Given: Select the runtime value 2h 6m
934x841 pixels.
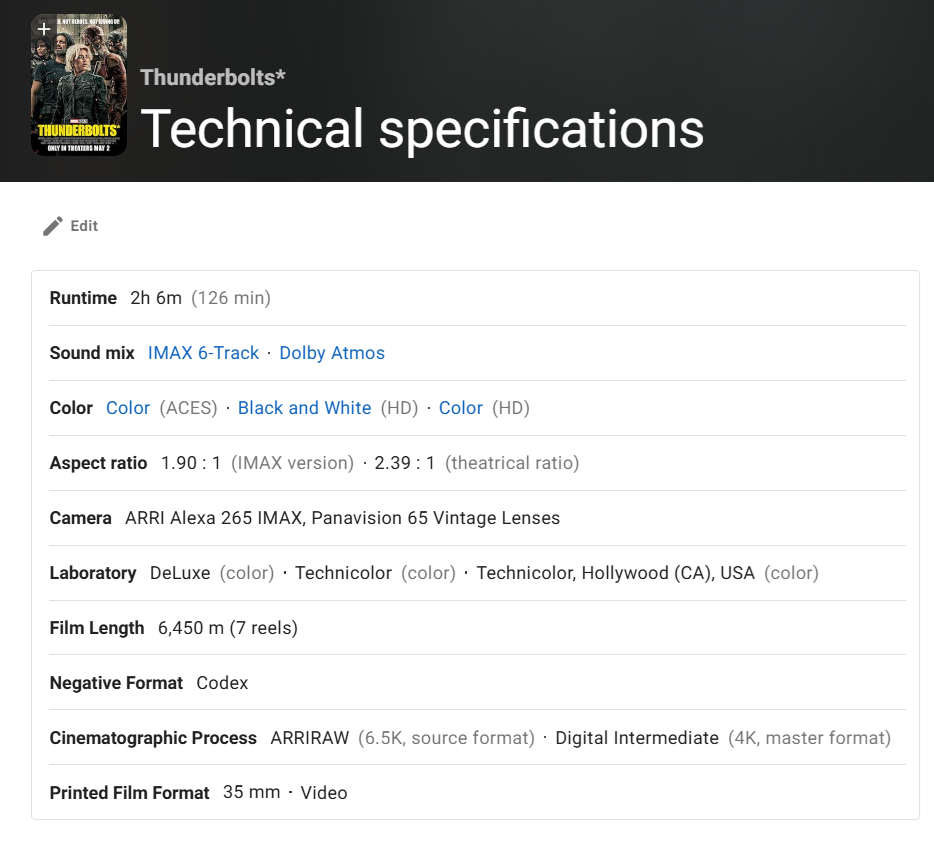Looking at the screenshot, I should [156, 298].
